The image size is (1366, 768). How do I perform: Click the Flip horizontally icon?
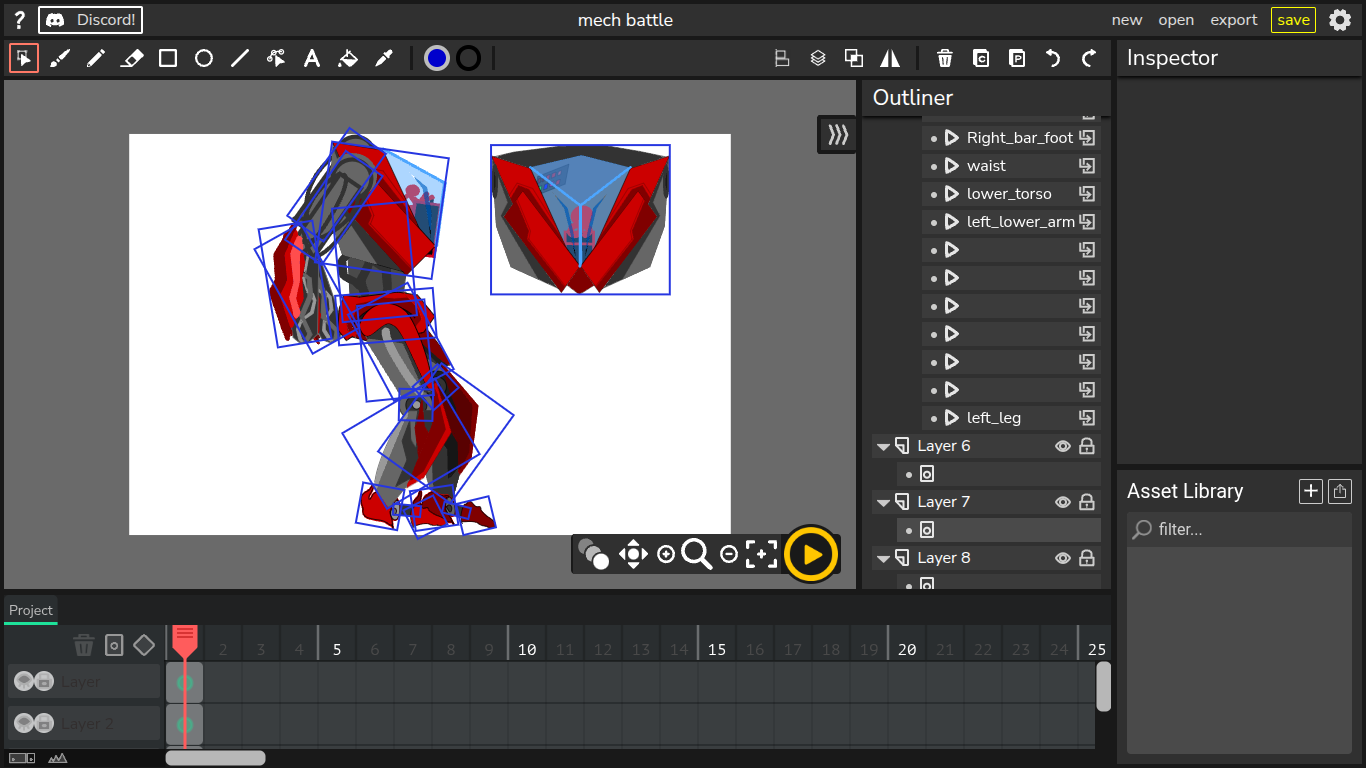click(x=890, y=59)
